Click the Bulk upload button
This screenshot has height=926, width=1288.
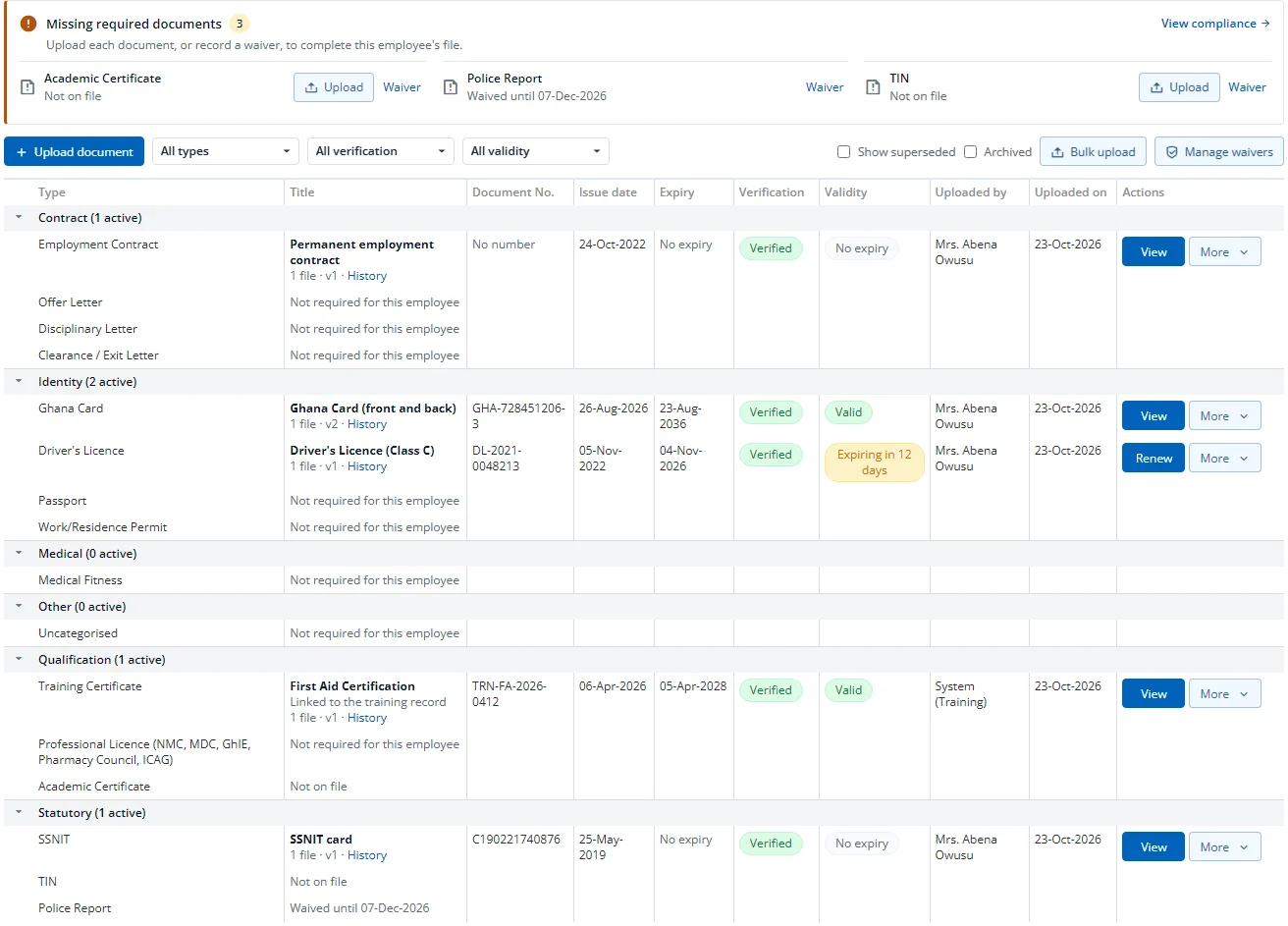click(1093, 152)
